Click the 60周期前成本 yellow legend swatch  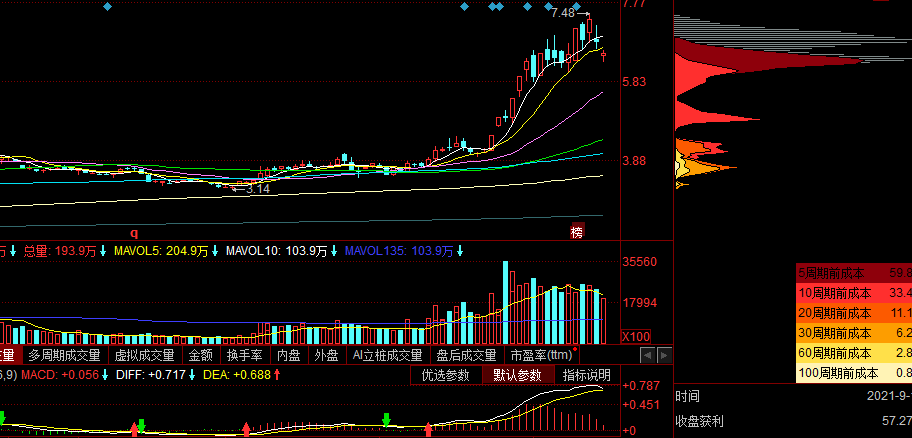pos(854,352)
